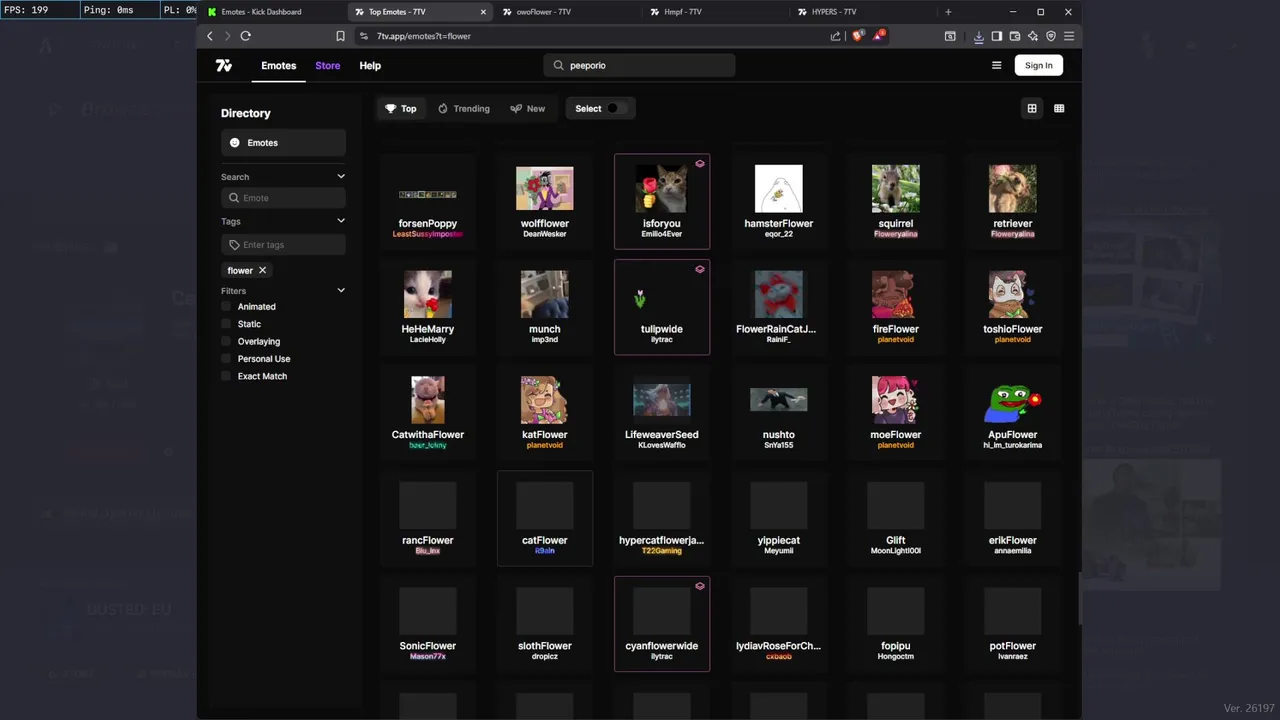The height and width of the screenshot is (720, 1280).
Task: Click the search magnifier icon in header
Action: 559,65
